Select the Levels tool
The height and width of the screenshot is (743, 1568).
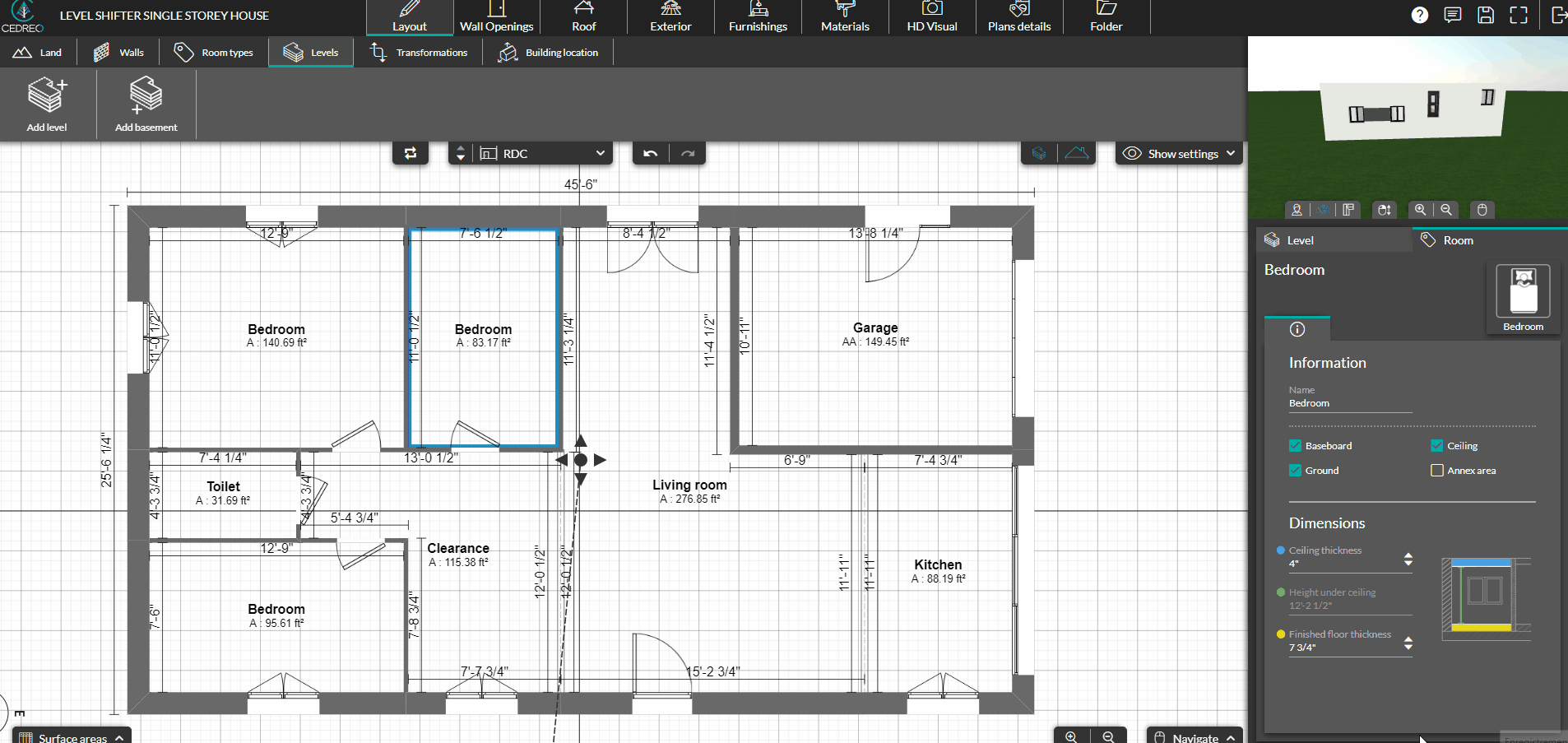point(311,52)
